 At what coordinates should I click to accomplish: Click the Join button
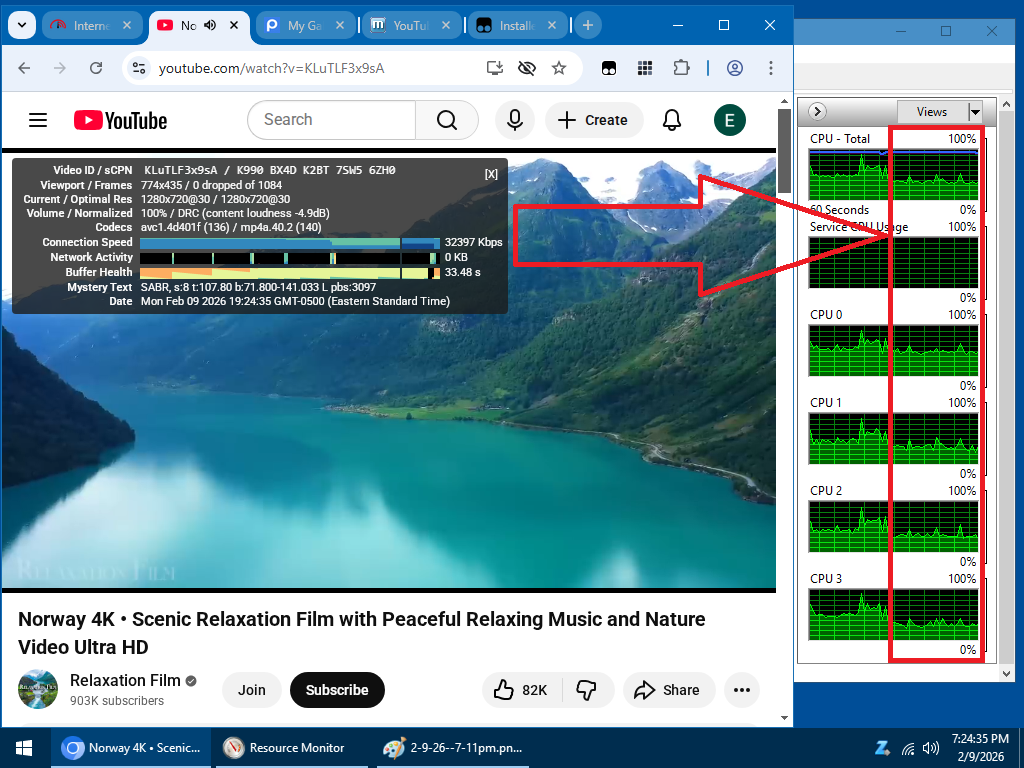click(x=251, y=690)
